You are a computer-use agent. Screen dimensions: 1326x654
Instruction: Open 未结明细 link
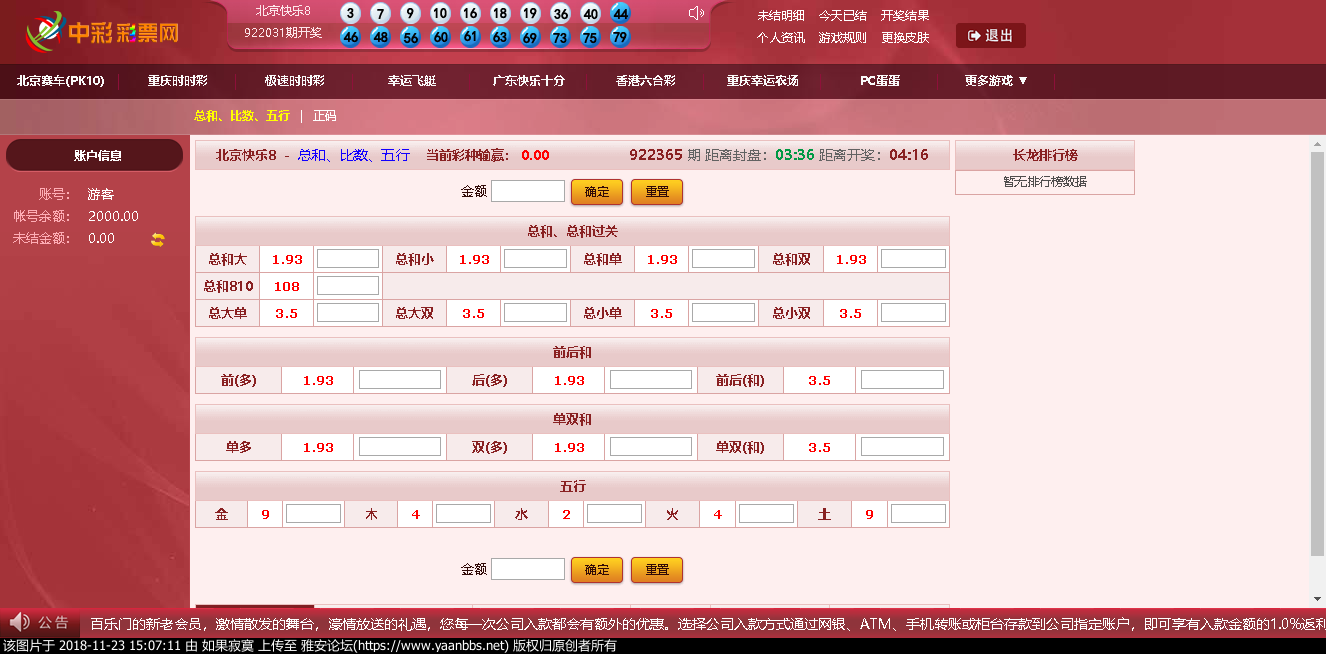[781, 15]
